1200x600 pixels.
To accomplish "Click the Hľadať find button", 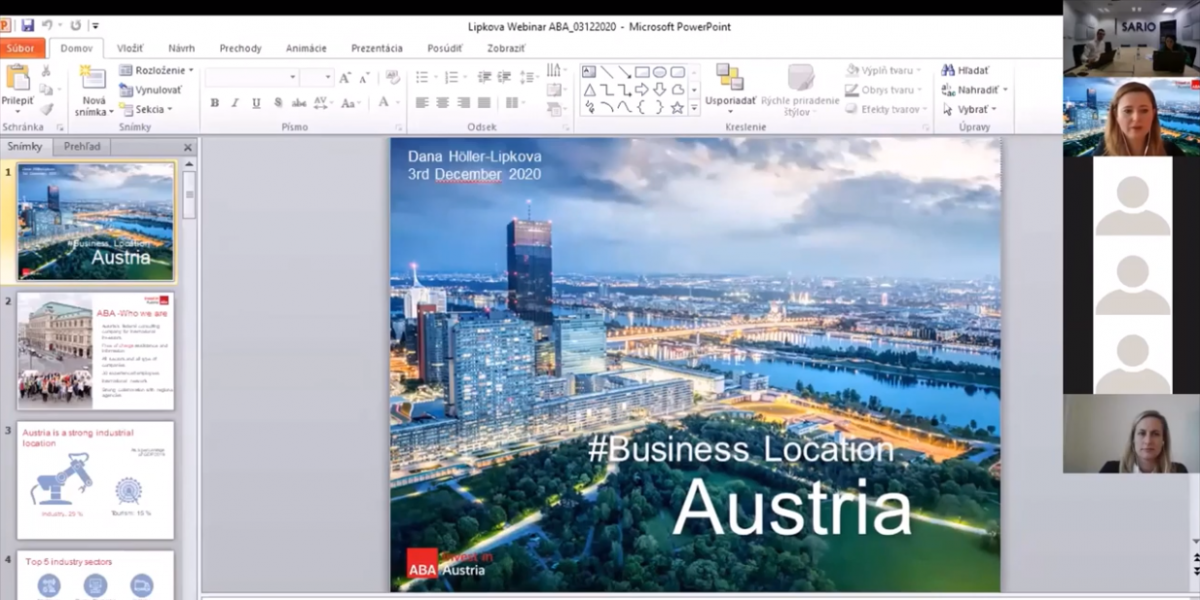I will pos(966,71).
